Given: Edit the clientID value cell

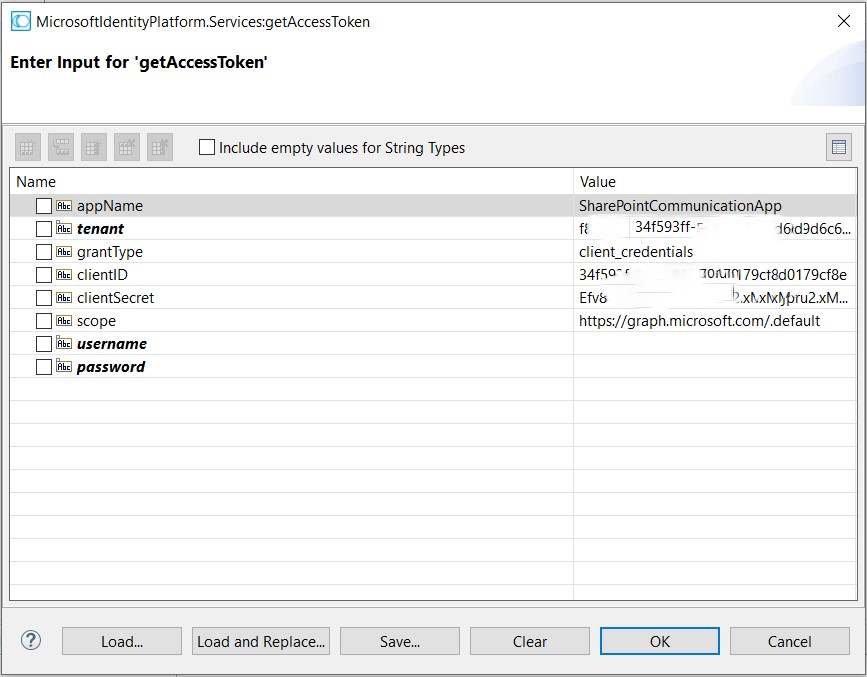Looking at the screenshot, I should click(x=715, y=275).
